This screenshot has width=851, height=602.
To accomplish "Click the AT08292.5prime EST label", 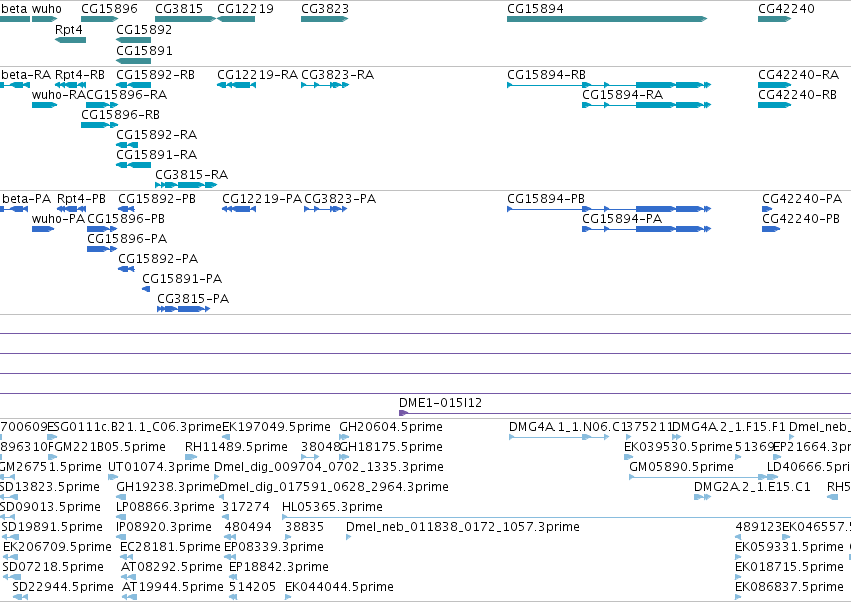I will [x=172, y=567].
